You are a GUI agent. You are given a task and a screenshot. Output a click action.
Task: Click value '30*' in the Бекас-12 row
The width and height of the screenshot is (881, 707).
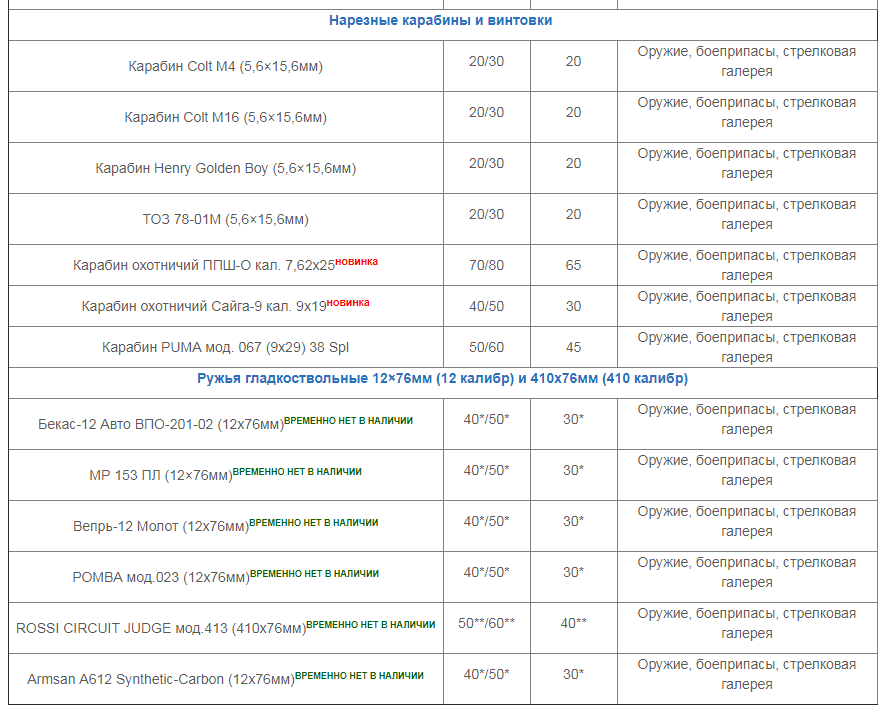click(574, 419)
